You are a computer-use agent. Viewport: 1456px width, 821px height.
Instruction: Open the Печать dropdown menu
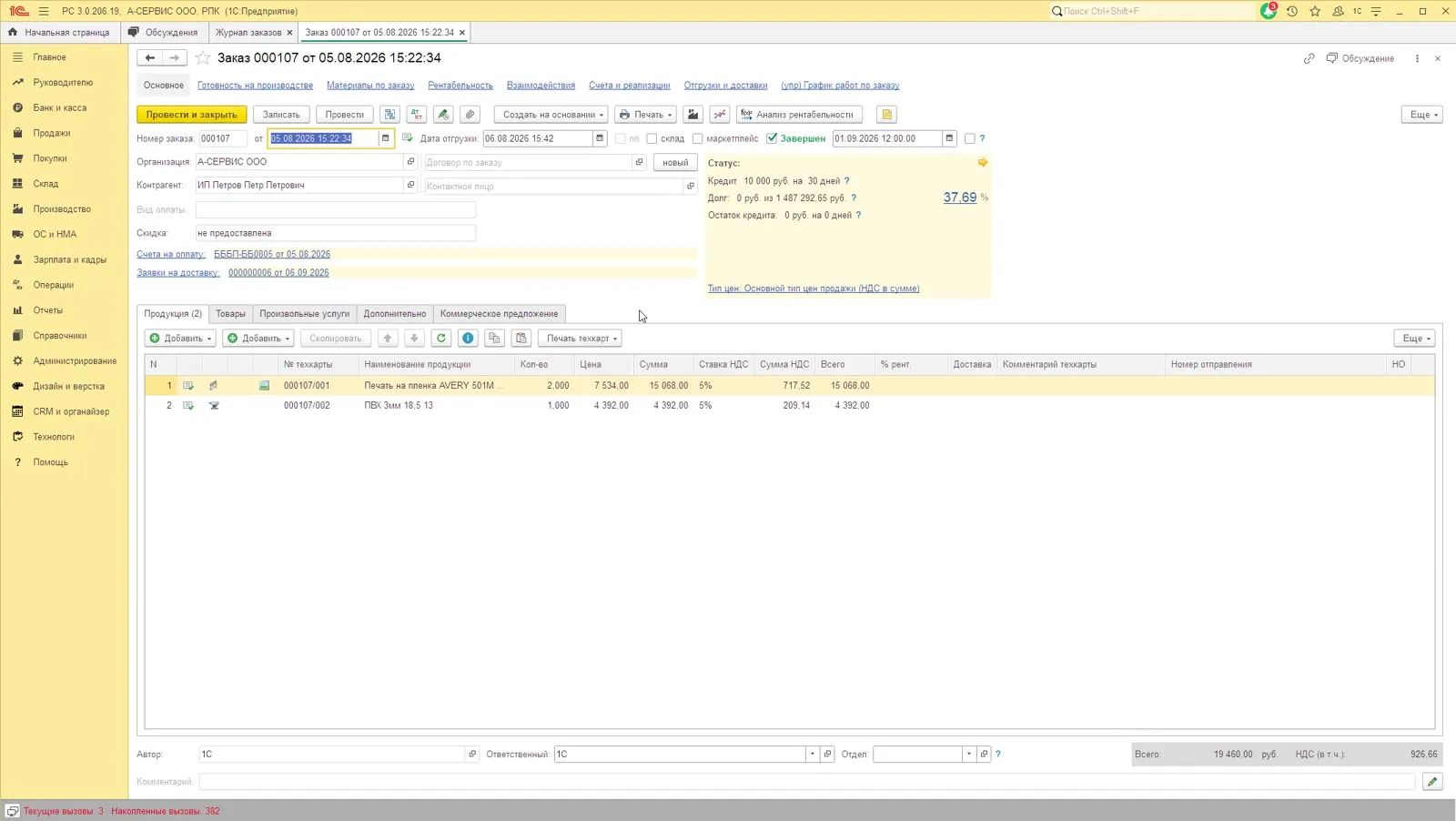tap(645, 115)
